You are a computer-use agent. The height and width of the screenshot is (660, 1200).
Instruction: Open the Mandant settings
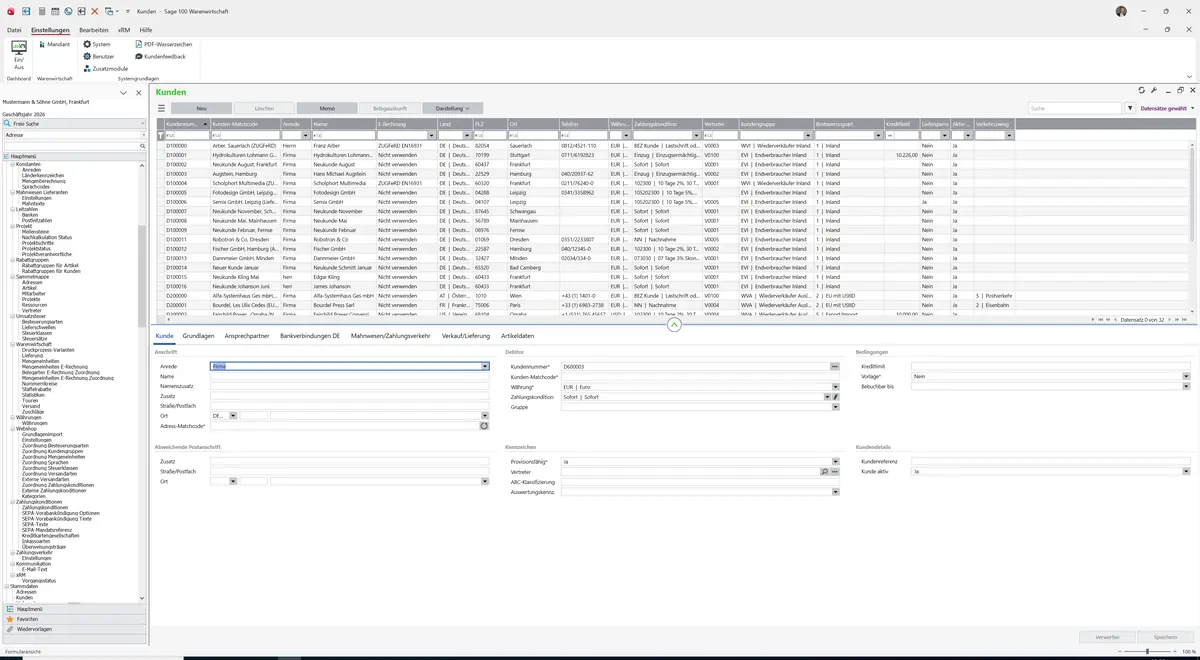(x=53, y=44)
